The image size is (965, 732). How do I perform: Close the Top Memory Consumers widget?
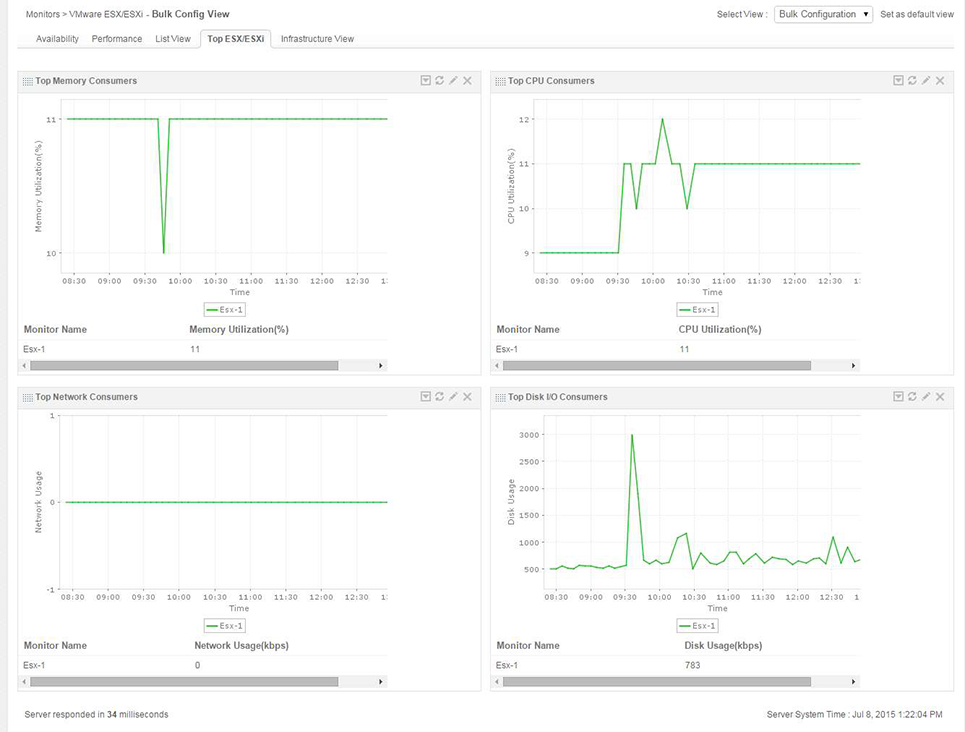pos(468,81)
